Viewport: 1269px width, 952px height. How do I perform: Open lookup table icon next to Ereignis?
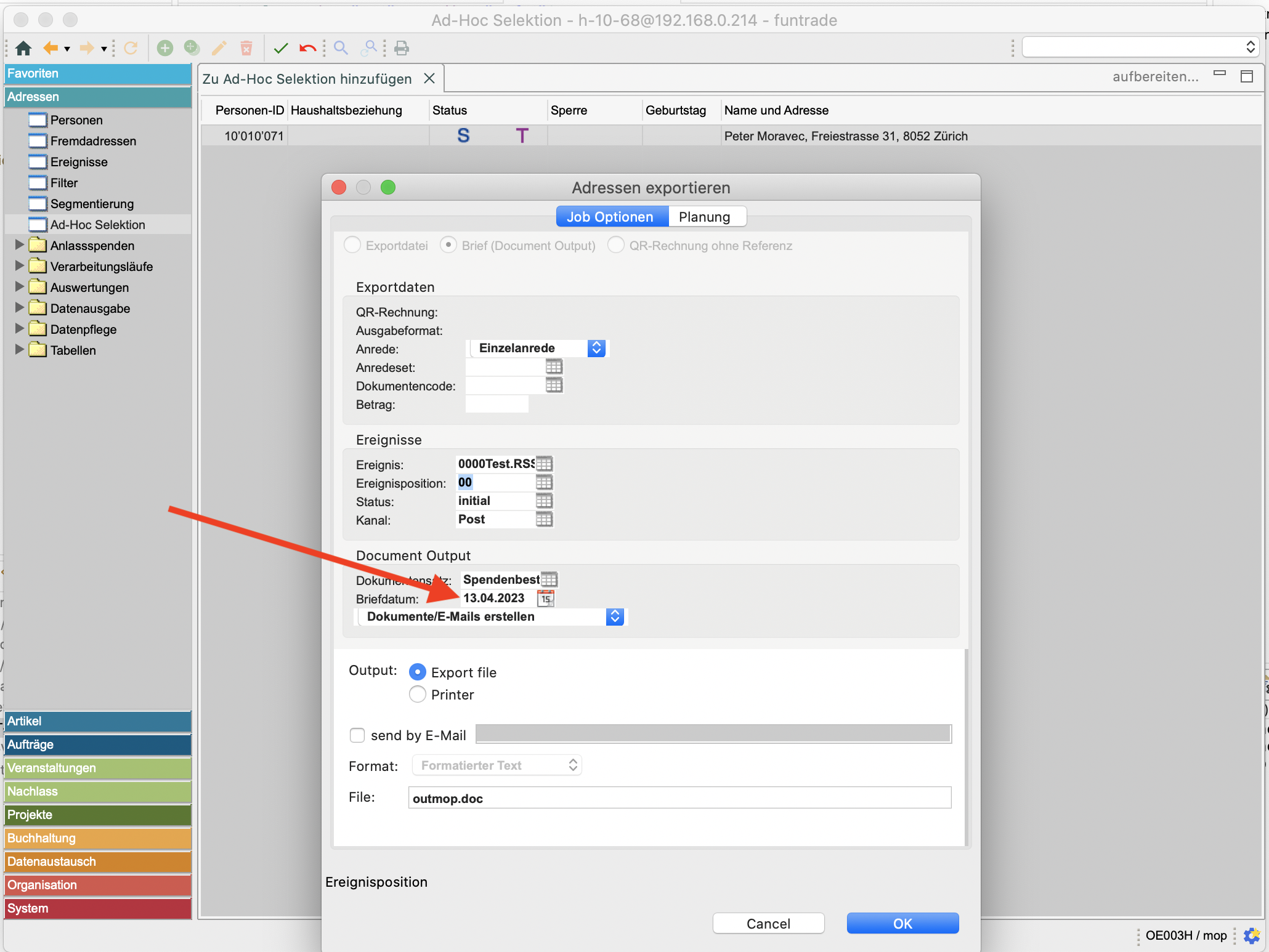coord(544,464)
